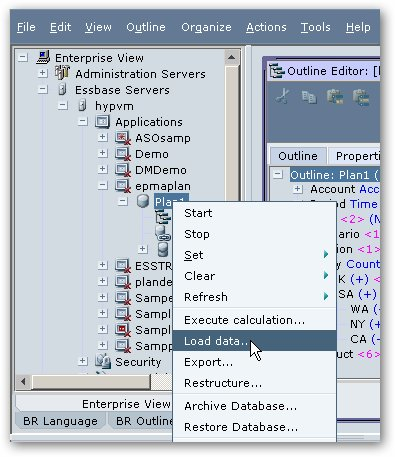395x457 pixels.
Task: Switch to the BR Language tab
Action: (x=60, y=421)
